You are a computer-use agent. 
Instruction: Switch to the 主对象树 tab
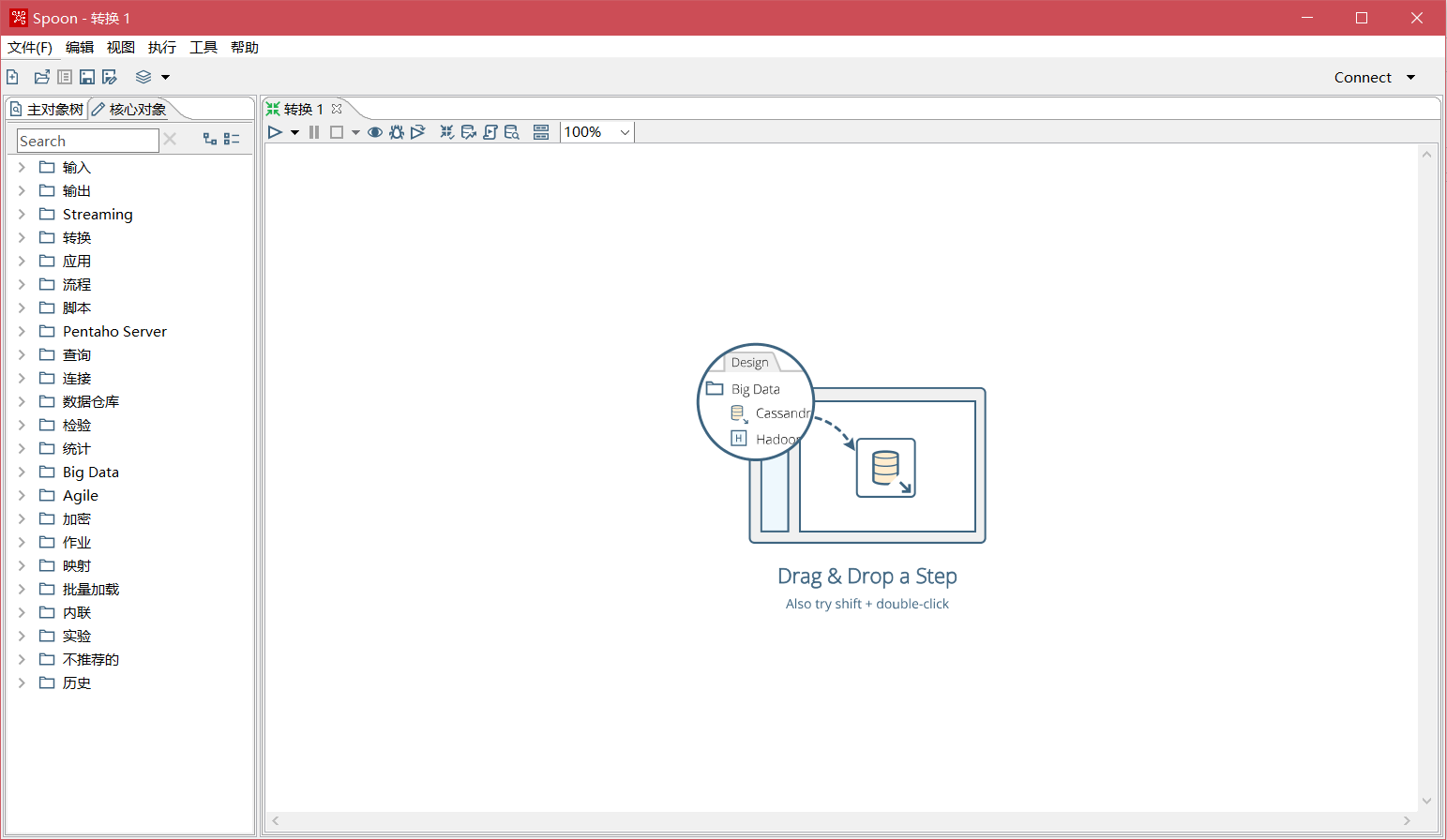pyautogui.click(x=47, y=110)
